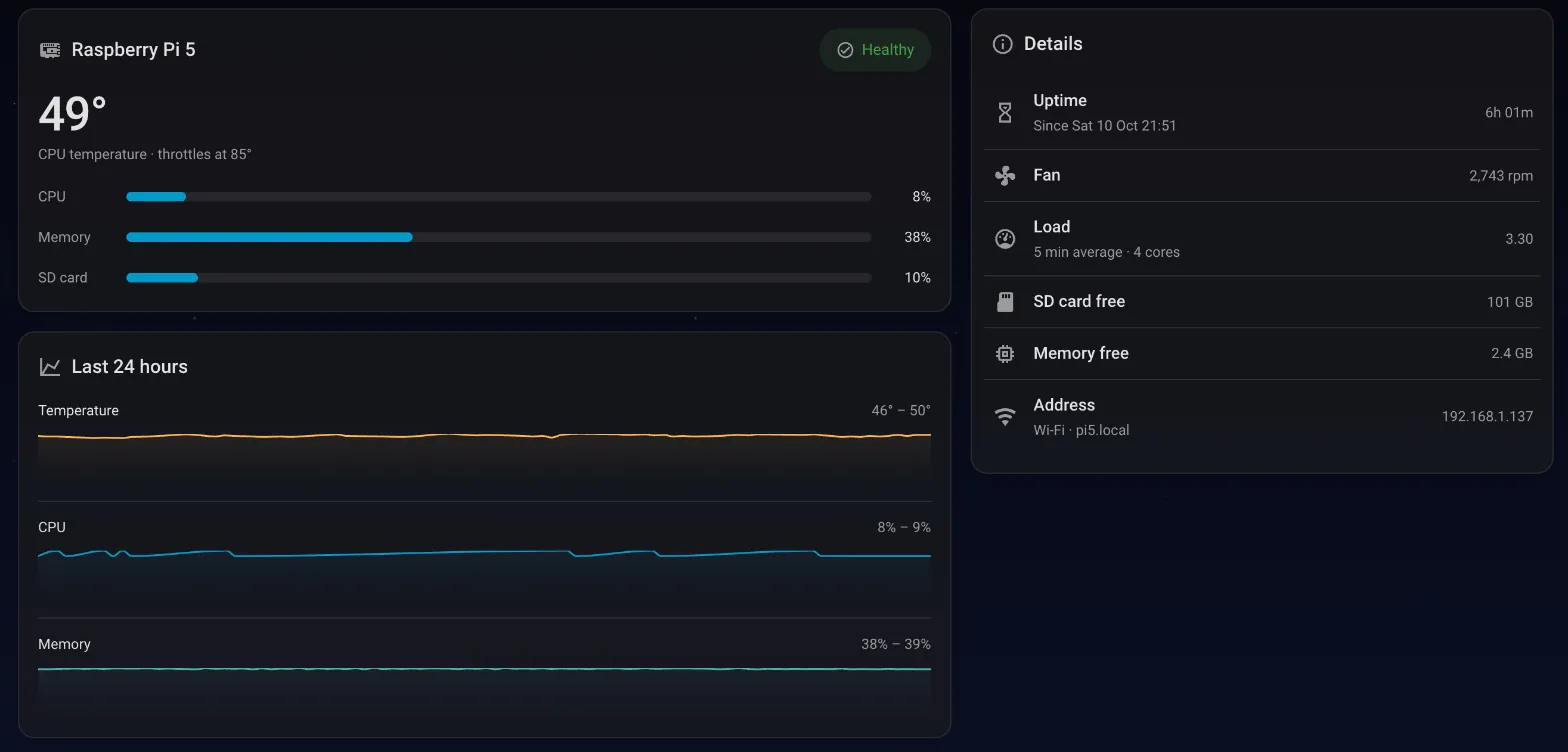Click the Memory free chip icon
The image size is (1568, 752).
click(1005, 354)
